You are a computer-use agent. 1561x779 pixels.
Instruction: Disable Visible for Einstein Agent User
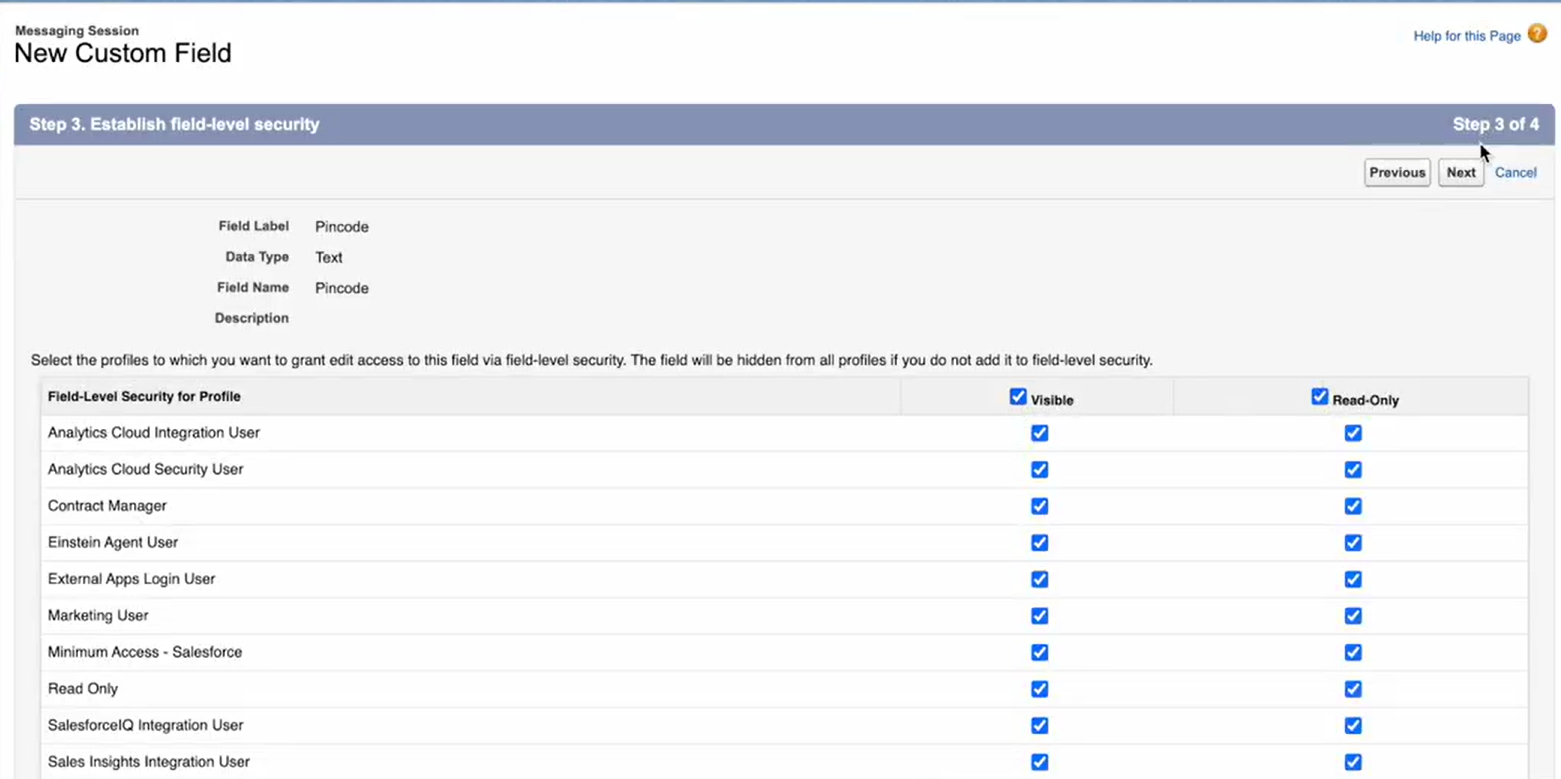tap(1039, 543)
